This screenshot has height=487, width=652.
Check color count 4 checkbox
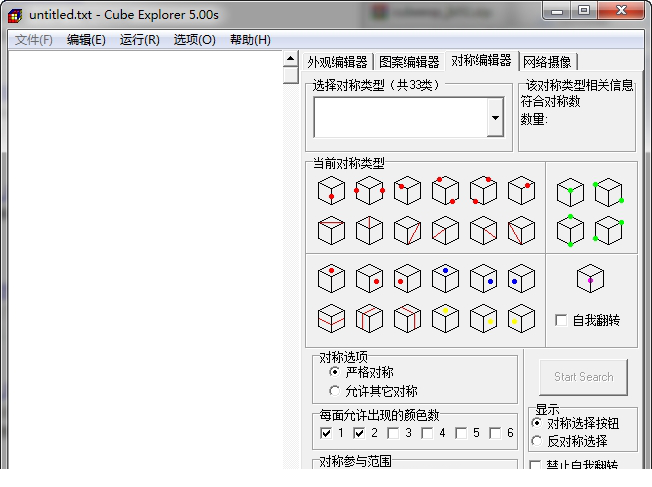click(x=427, y=433)
